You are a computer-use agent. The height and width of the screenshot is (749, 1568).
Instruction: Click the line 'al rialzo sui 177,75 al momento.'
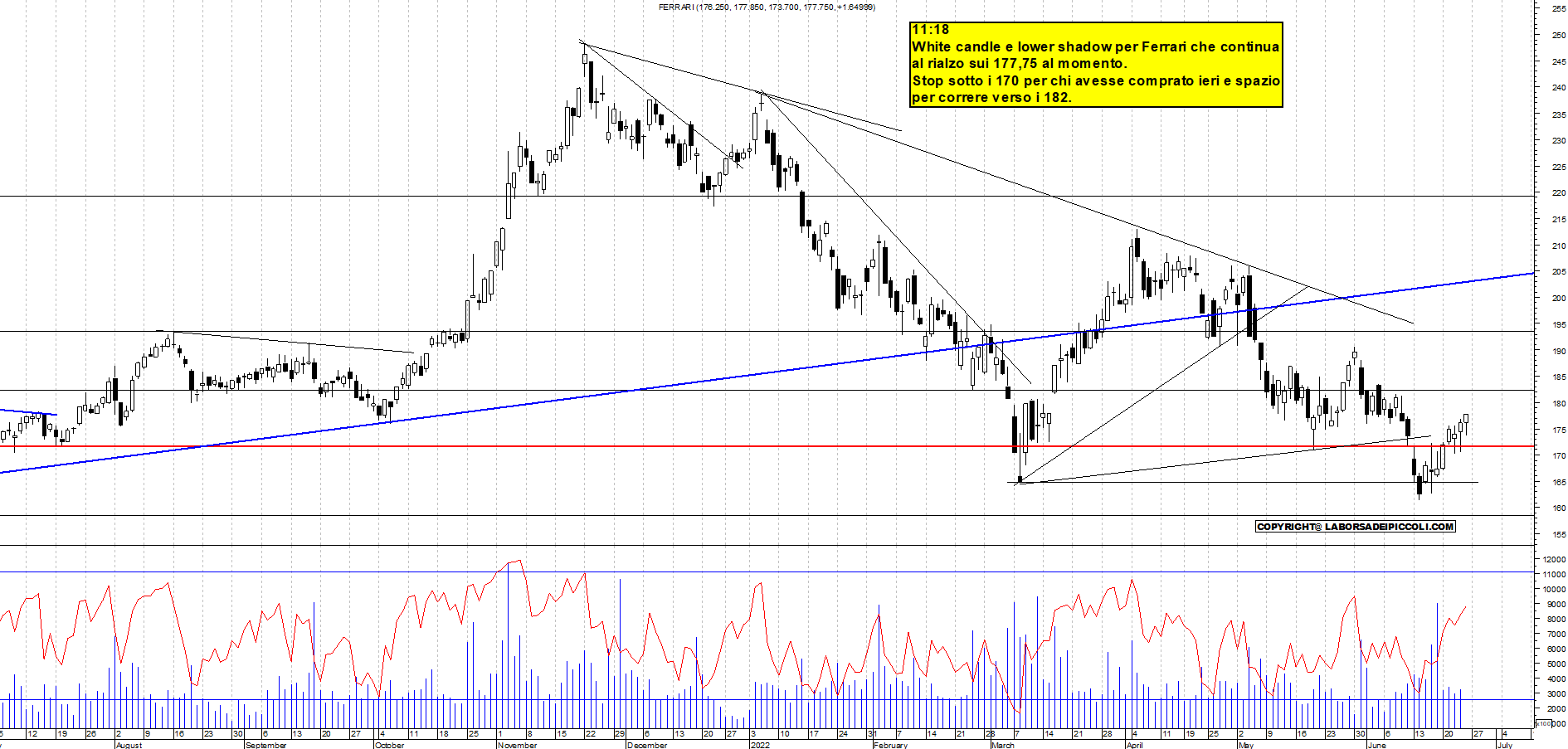click(x=1020, y=63)
